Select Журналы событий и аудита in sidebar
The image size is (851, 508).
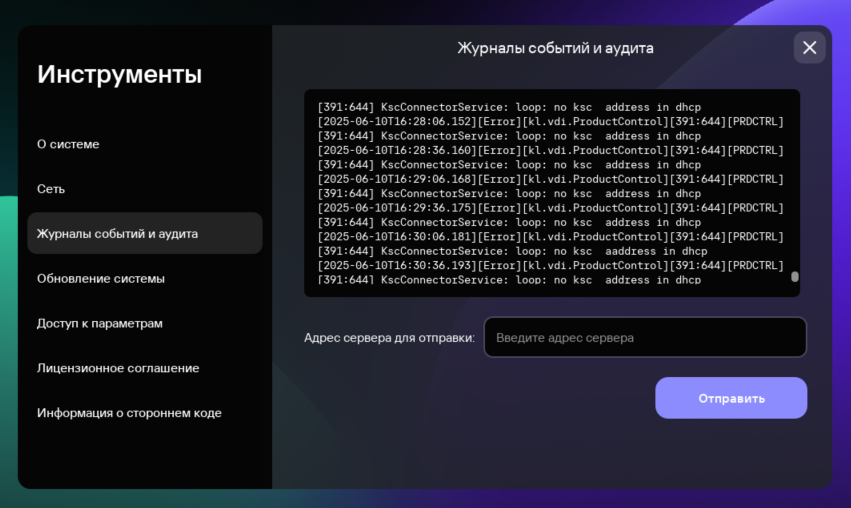coord(117,234)
